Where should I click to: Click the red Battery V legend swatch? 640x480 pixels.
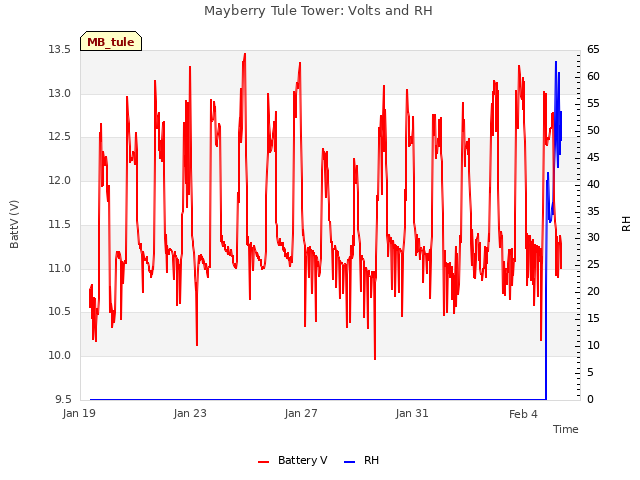(x=263, y=462)
